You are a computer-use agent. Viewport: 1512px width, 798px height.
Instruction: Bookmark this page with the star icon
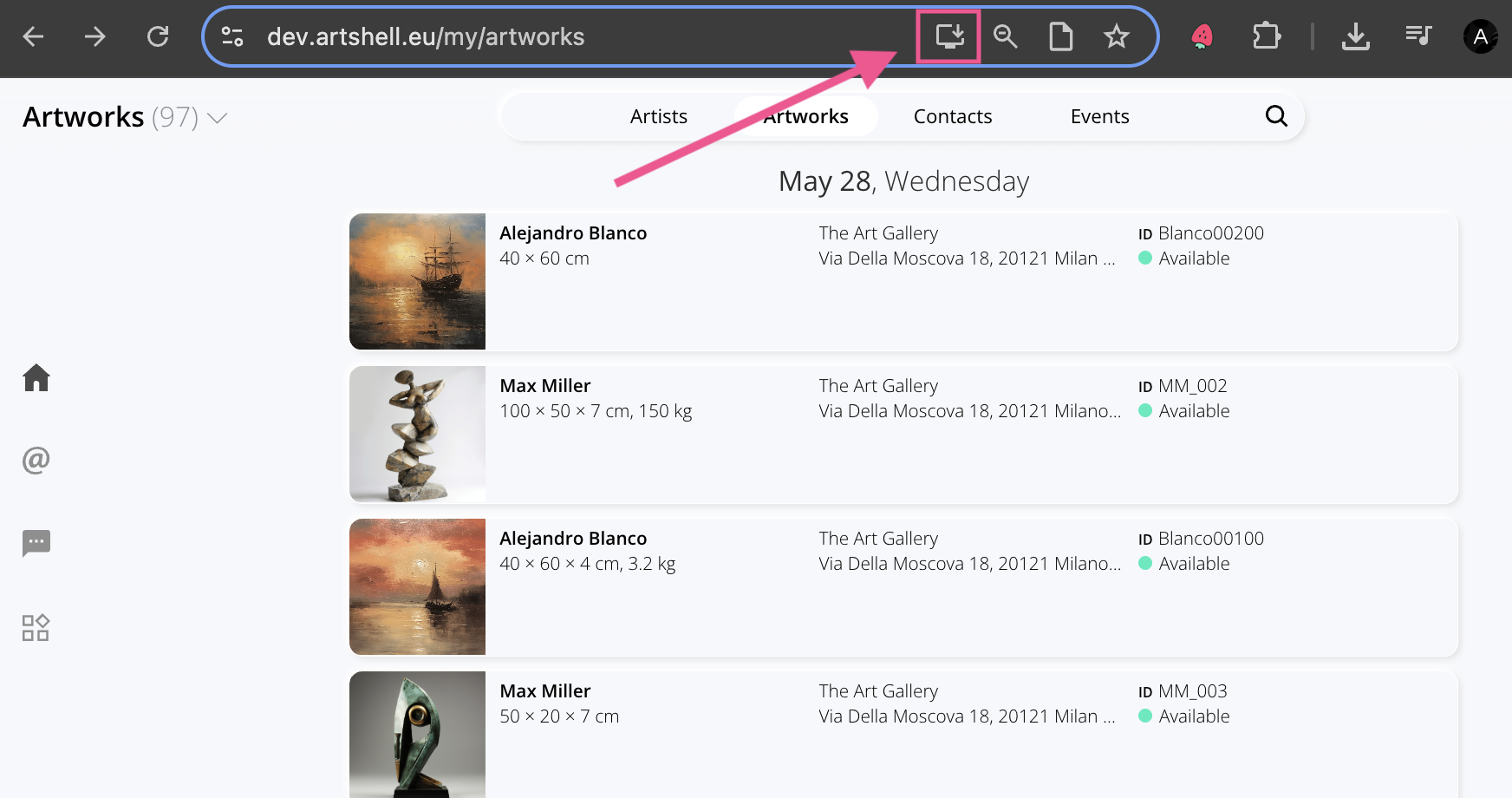pos(1116,36)
